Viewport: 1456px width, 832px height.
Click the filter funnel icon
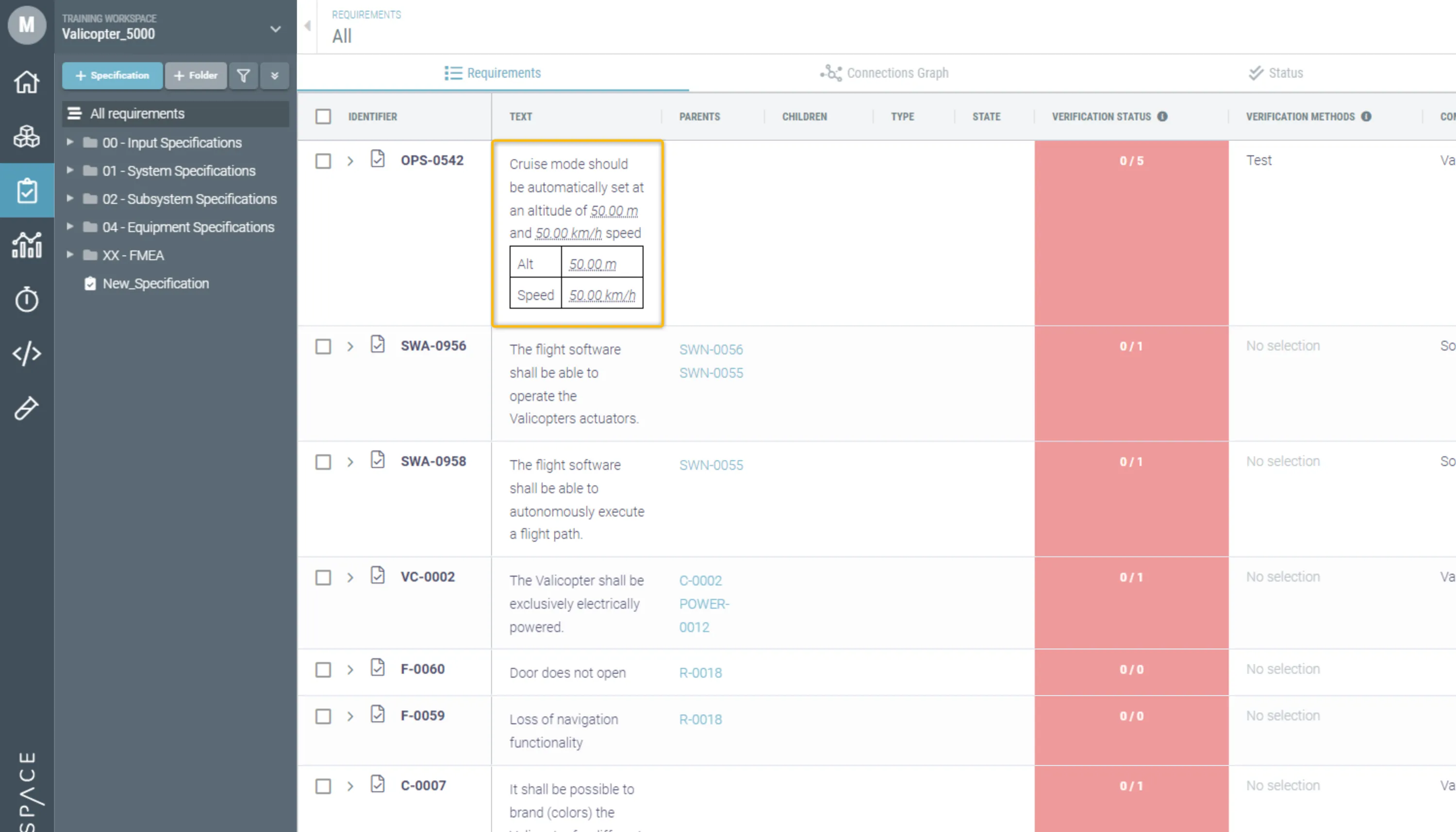click(x=243, y=75)
